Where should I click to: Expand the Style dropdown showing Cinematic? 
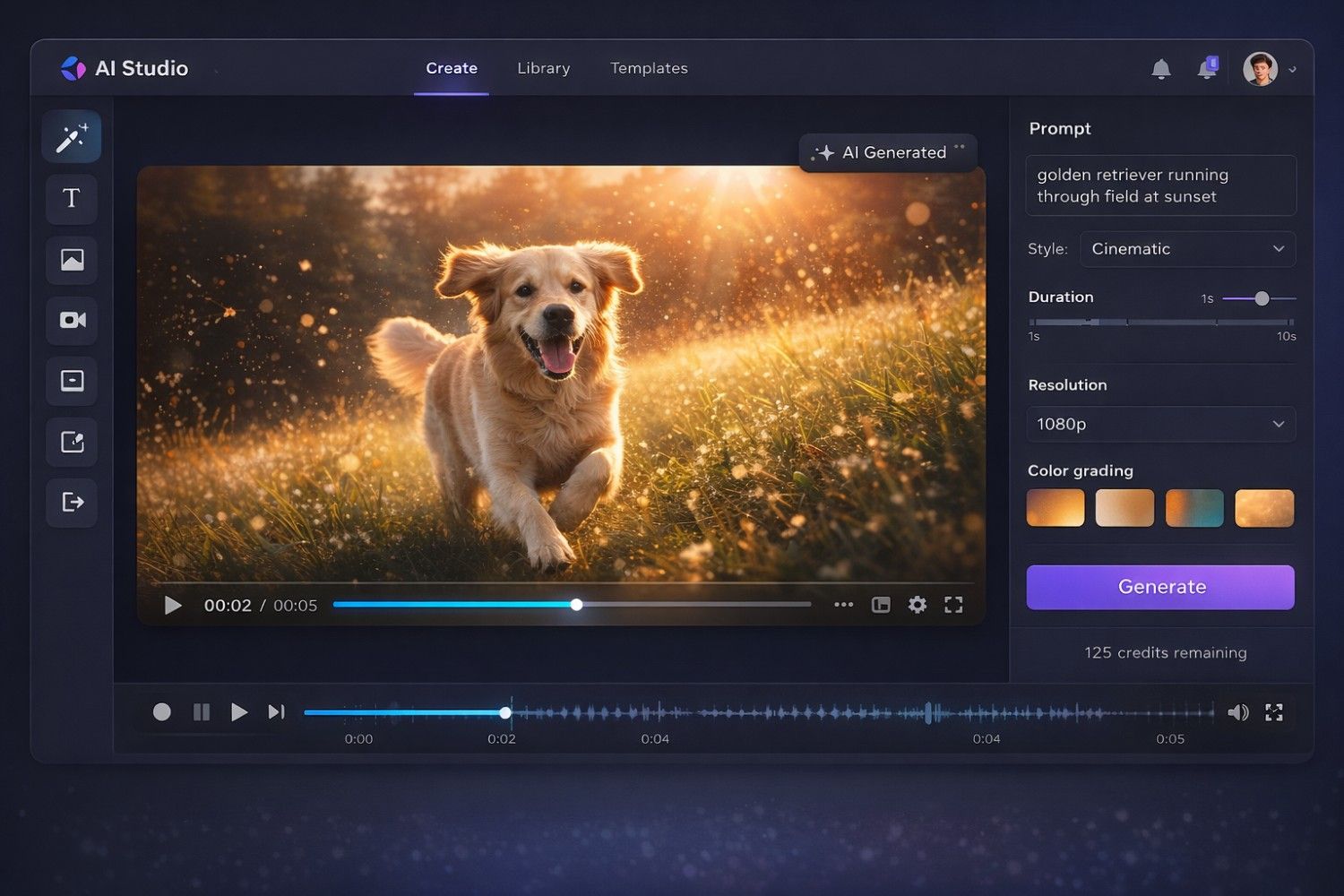pyautogui.click(x=1187, y=249)
